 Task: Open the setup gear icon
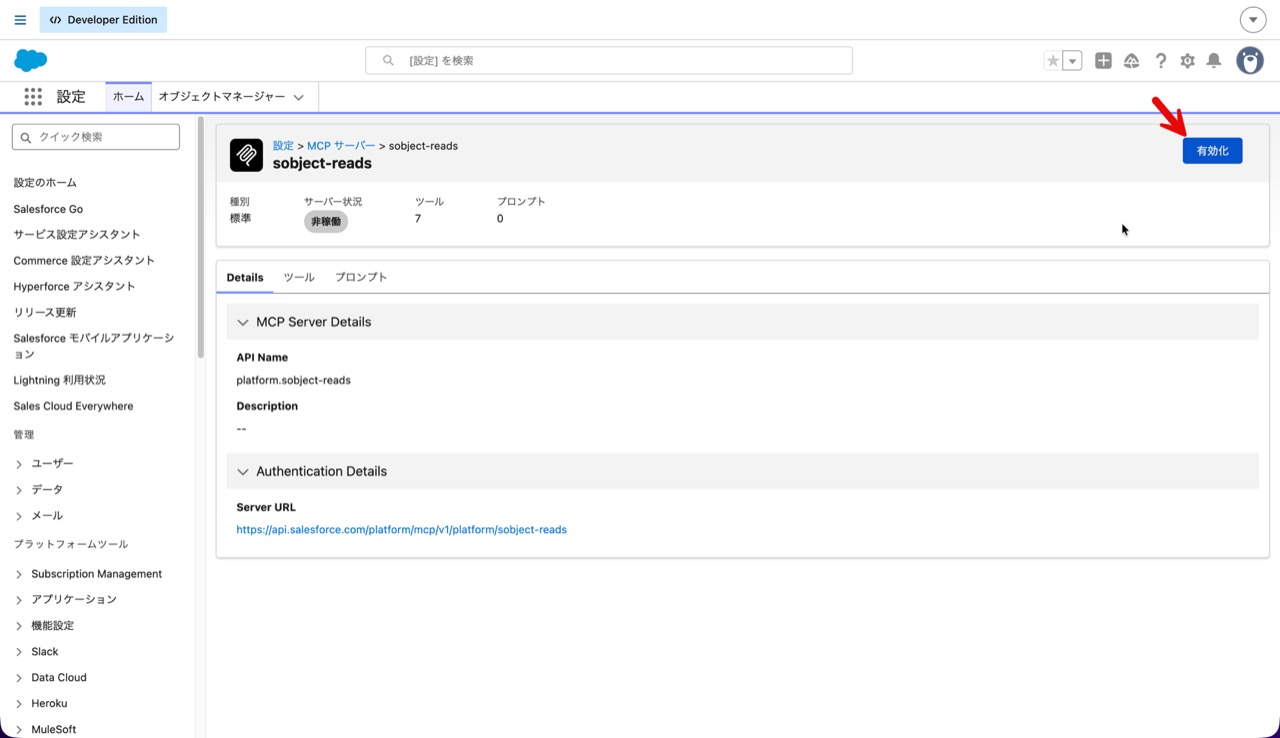pyautogui.click(x=1187, y=61)
